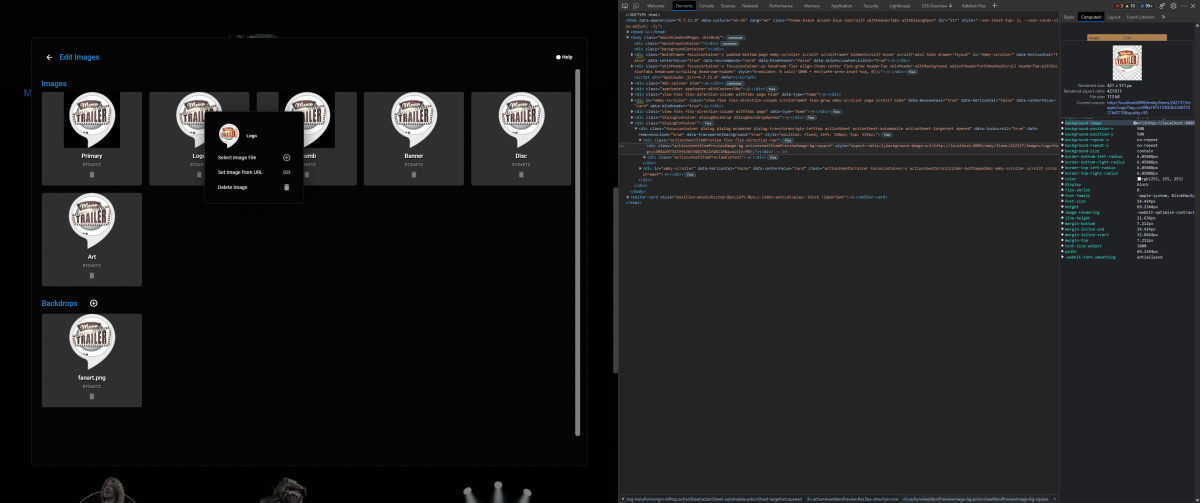Switch to DevTools Application tab
This screenshot has height=503, width=1200.
pos(842,6)
